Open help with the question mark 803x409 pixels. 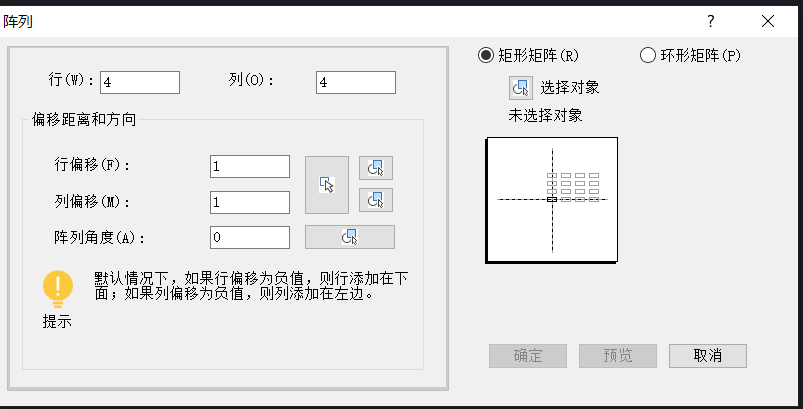(711, 21)
